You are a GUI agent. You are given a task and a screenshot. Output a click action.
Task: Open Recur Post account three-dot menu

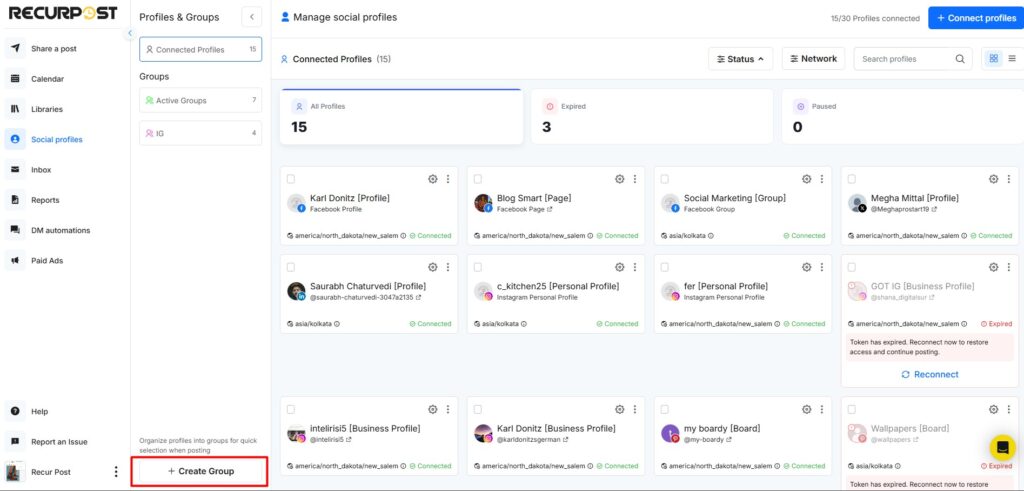click(116, 471)
